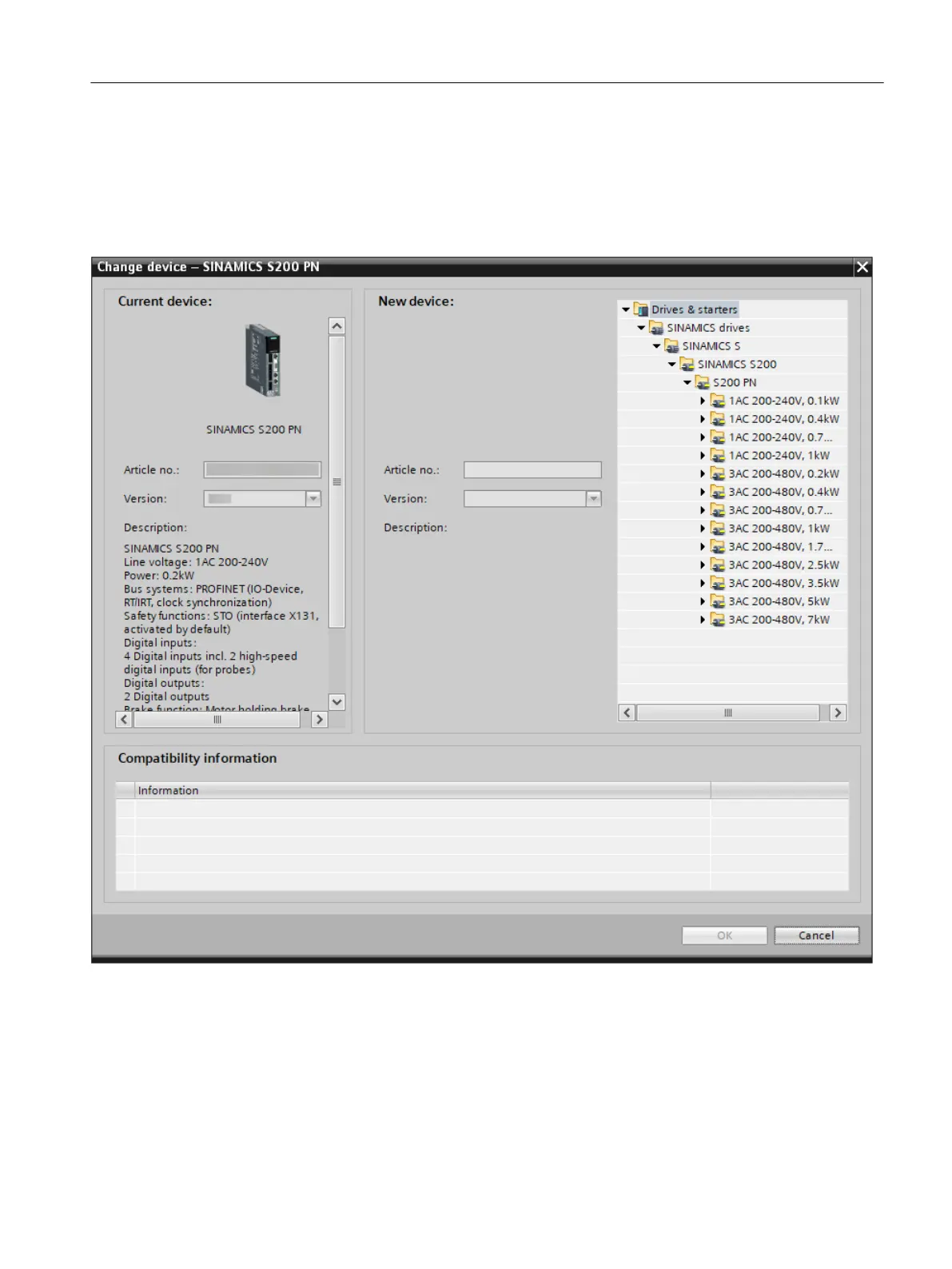Expand the 3AC 200-480V, 0.7... node
The image size is (952, 1269).
(x=703, y=510)
